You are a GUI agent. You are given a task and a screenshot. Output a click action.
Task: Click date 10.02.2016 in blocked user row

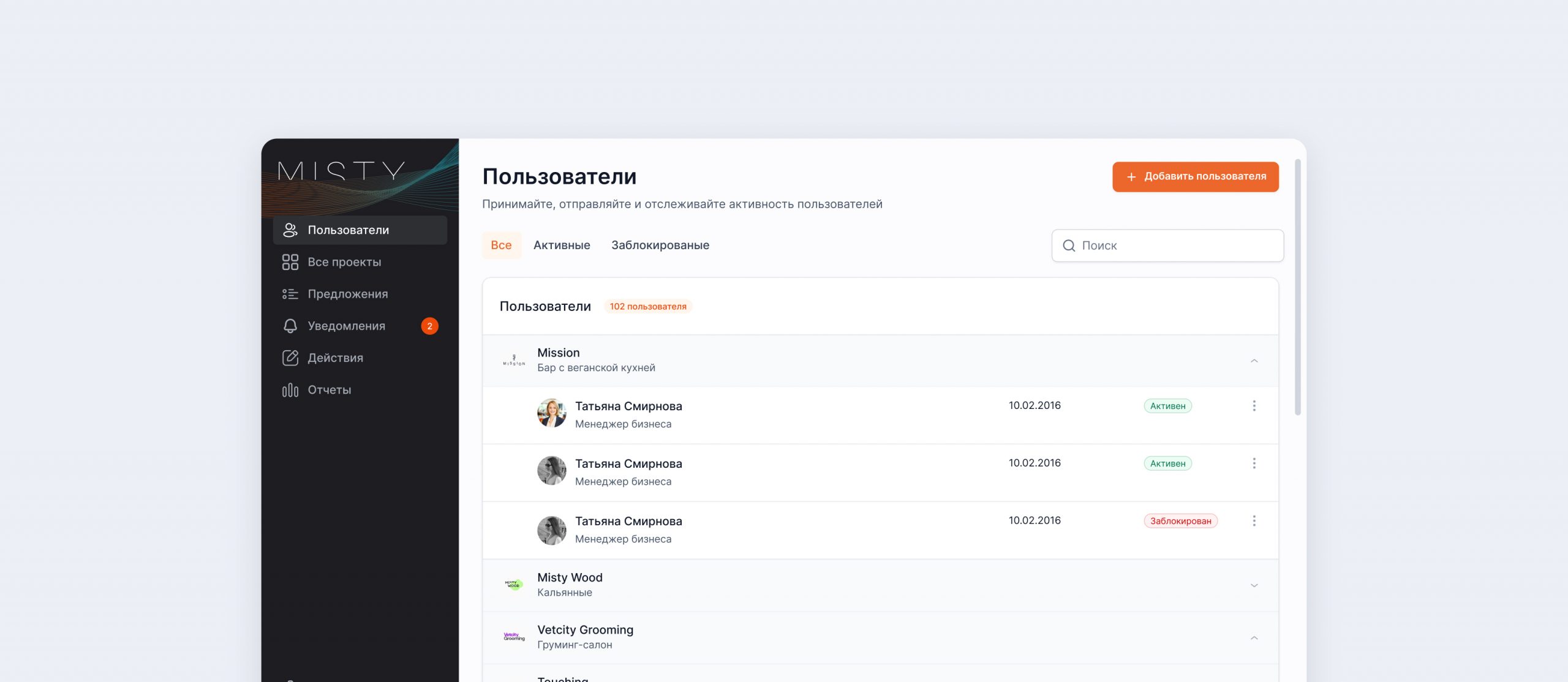tap(1035, 520)
